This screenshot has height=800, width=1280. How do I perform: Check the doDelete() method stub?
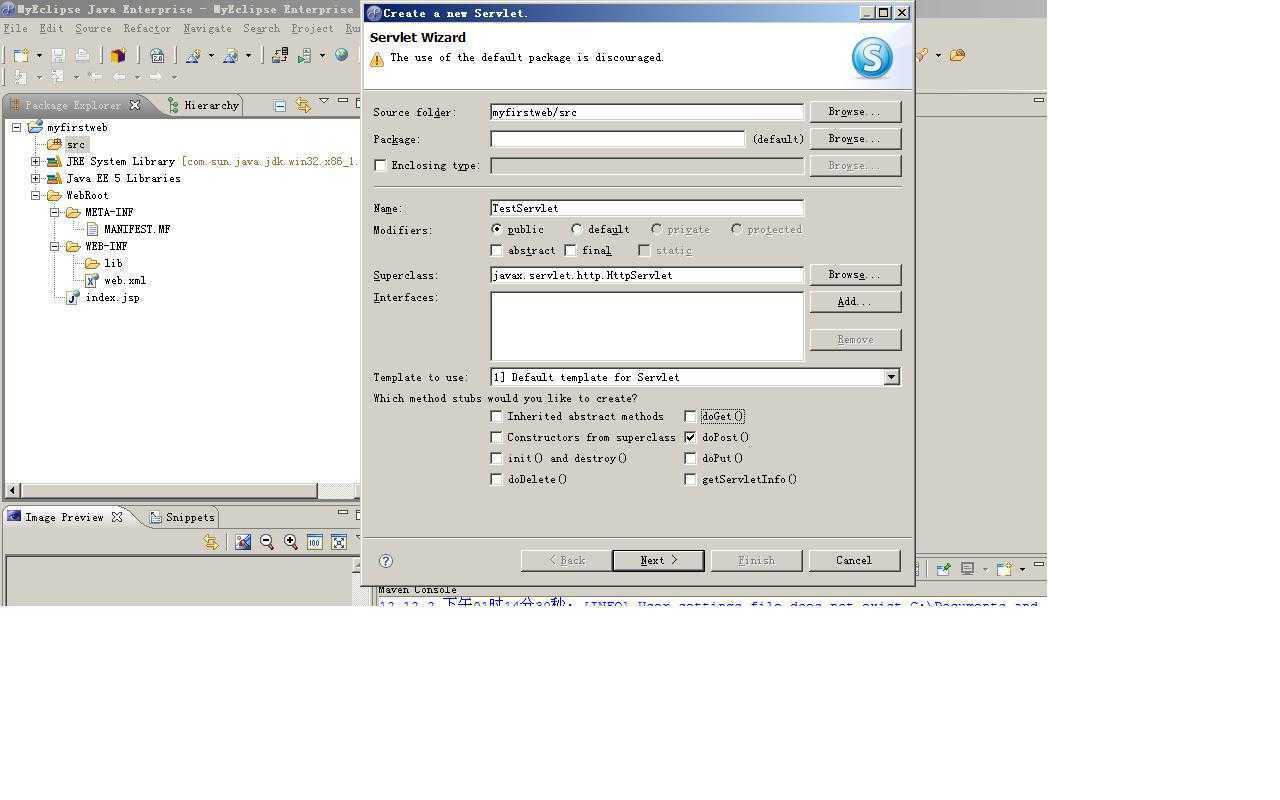(497, 479)
